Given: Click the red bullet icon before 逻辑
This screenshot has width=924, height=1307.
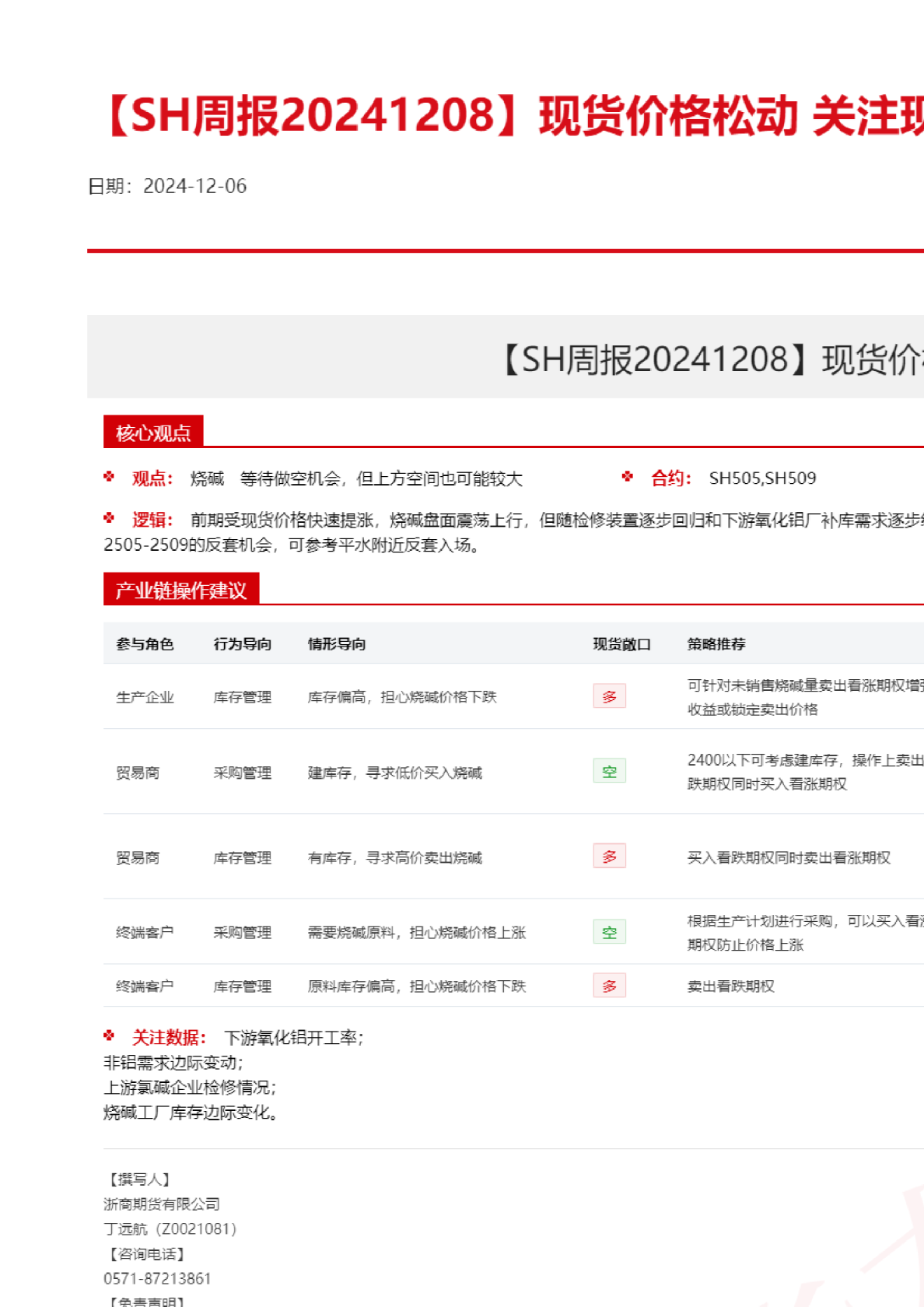Looking at the screenshot, I should click(109, 518).
